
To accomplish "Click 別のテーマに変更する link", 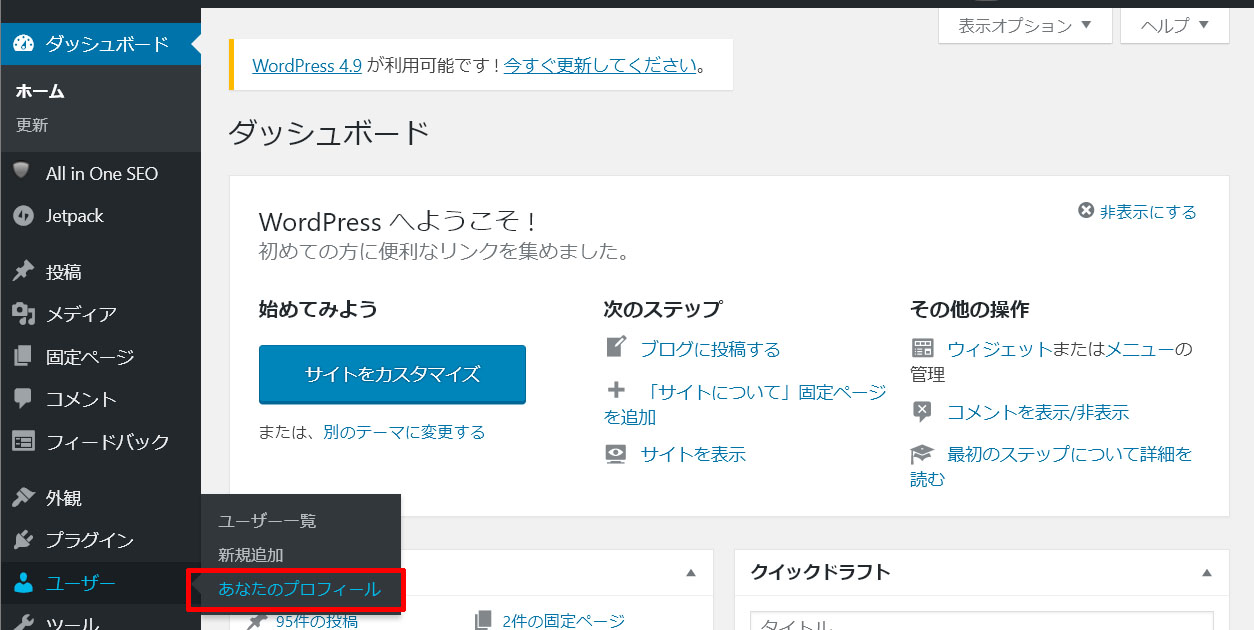I will [404, 432].
